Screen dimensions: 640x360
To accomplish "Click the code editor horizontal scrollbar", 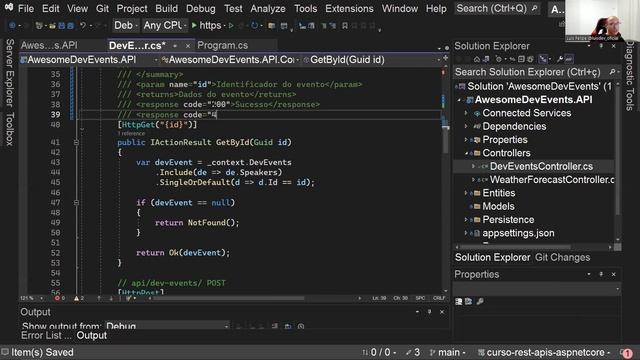I will pyautogui.click(x=229, y=298).
